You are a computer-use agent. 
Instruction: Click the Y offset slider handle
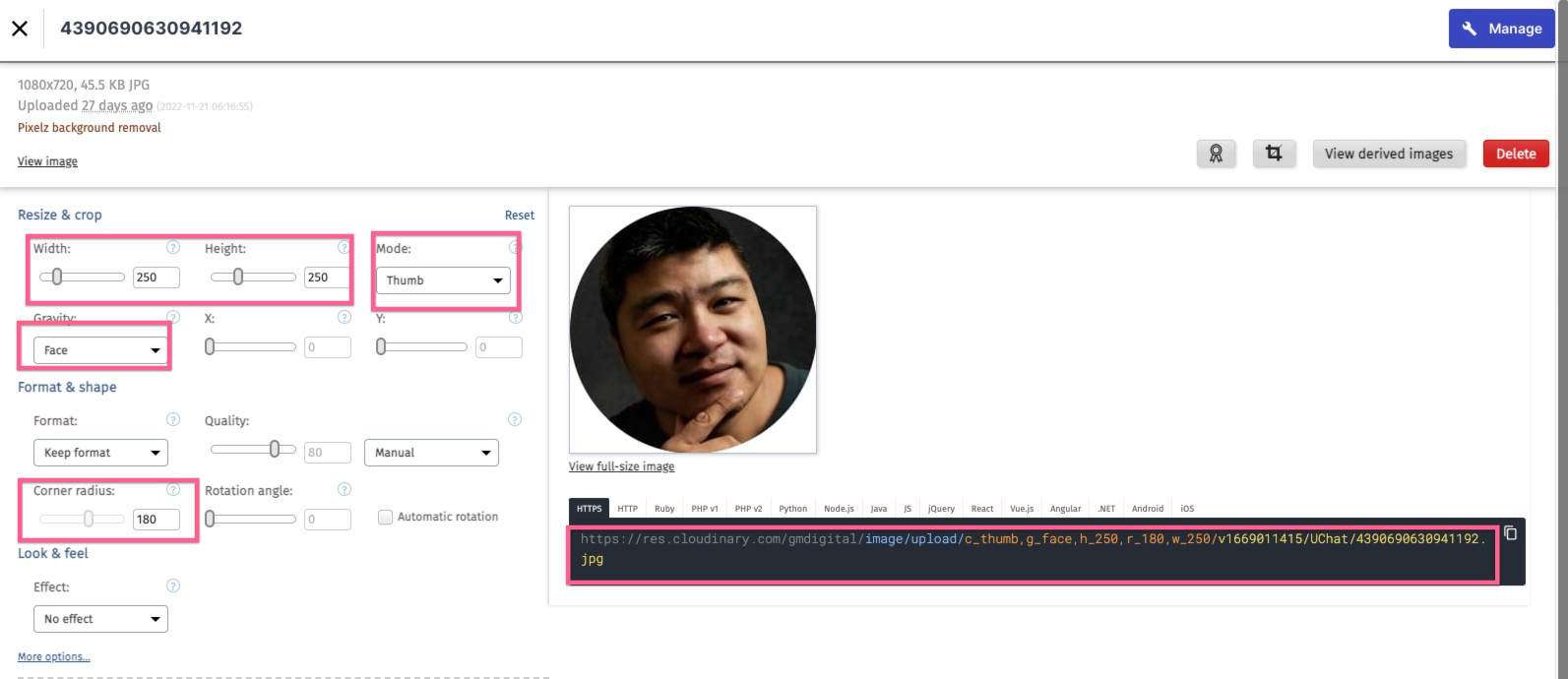pos(381,346)
